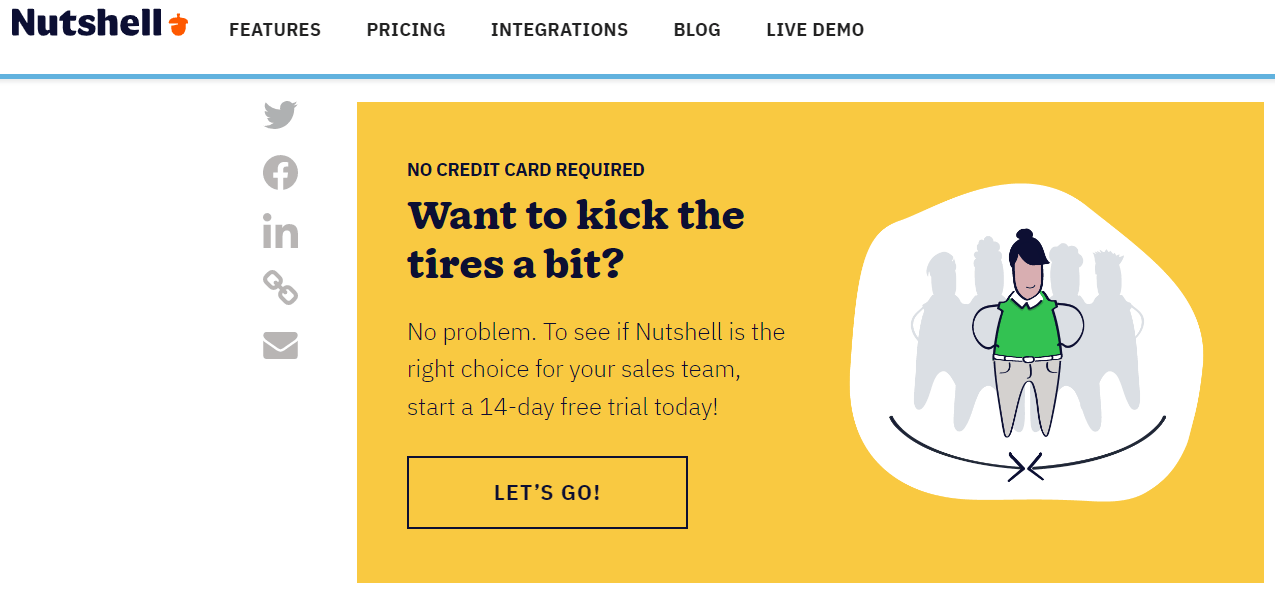1275x591 pixels.
Task: Click the 14-day free trial paragraph
Action: [x=596, y=369]
